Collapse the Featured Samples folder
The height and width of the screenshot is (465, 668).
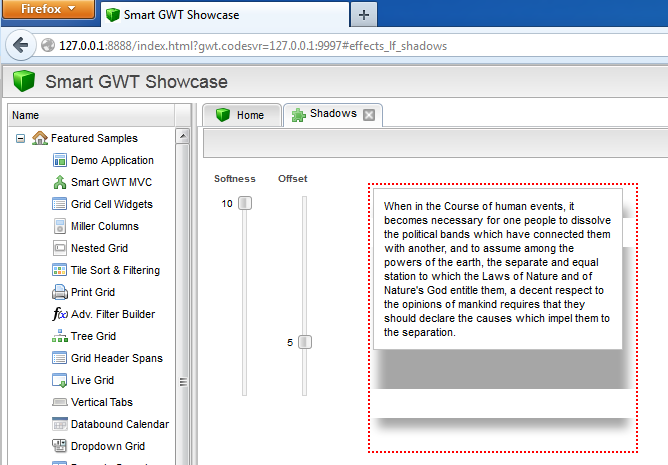pos(21,138)
